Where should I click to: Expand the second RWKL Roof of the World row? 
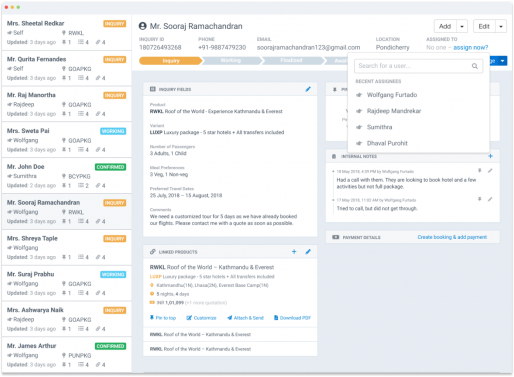(x=230, y=334)
